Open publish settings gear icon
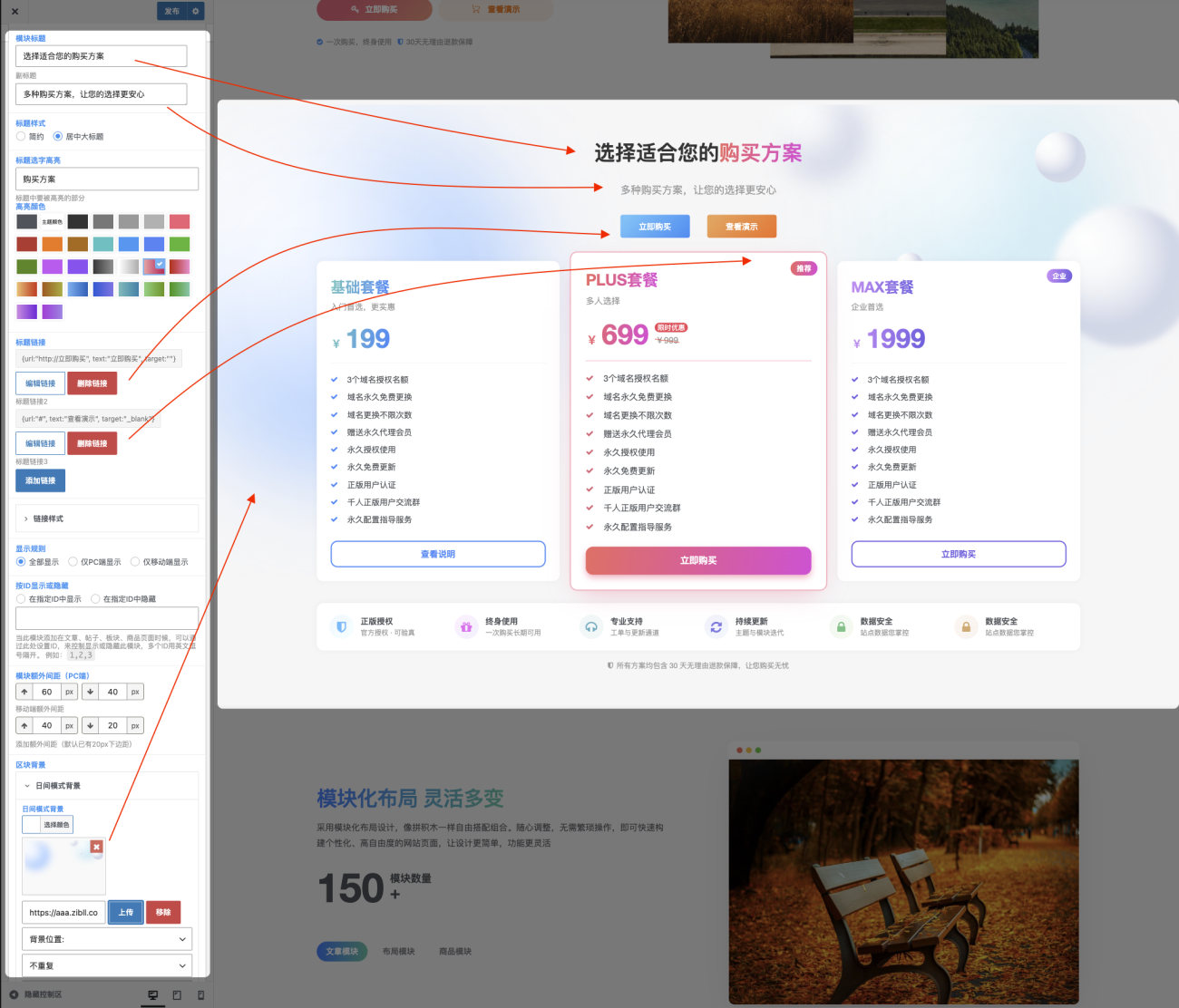The image size is (1179, 1008). 196,11
